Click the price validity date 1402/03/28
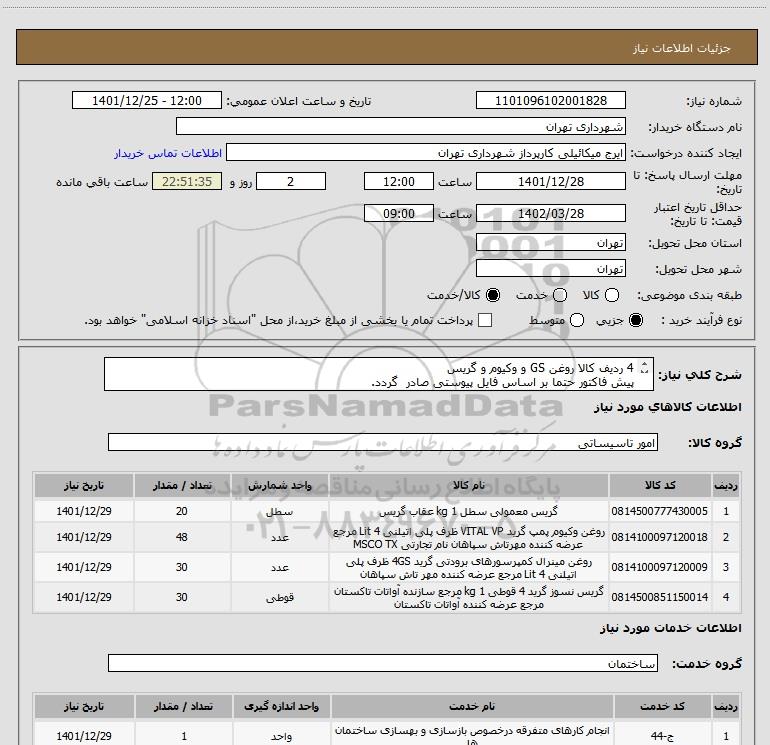 (550, 213)
